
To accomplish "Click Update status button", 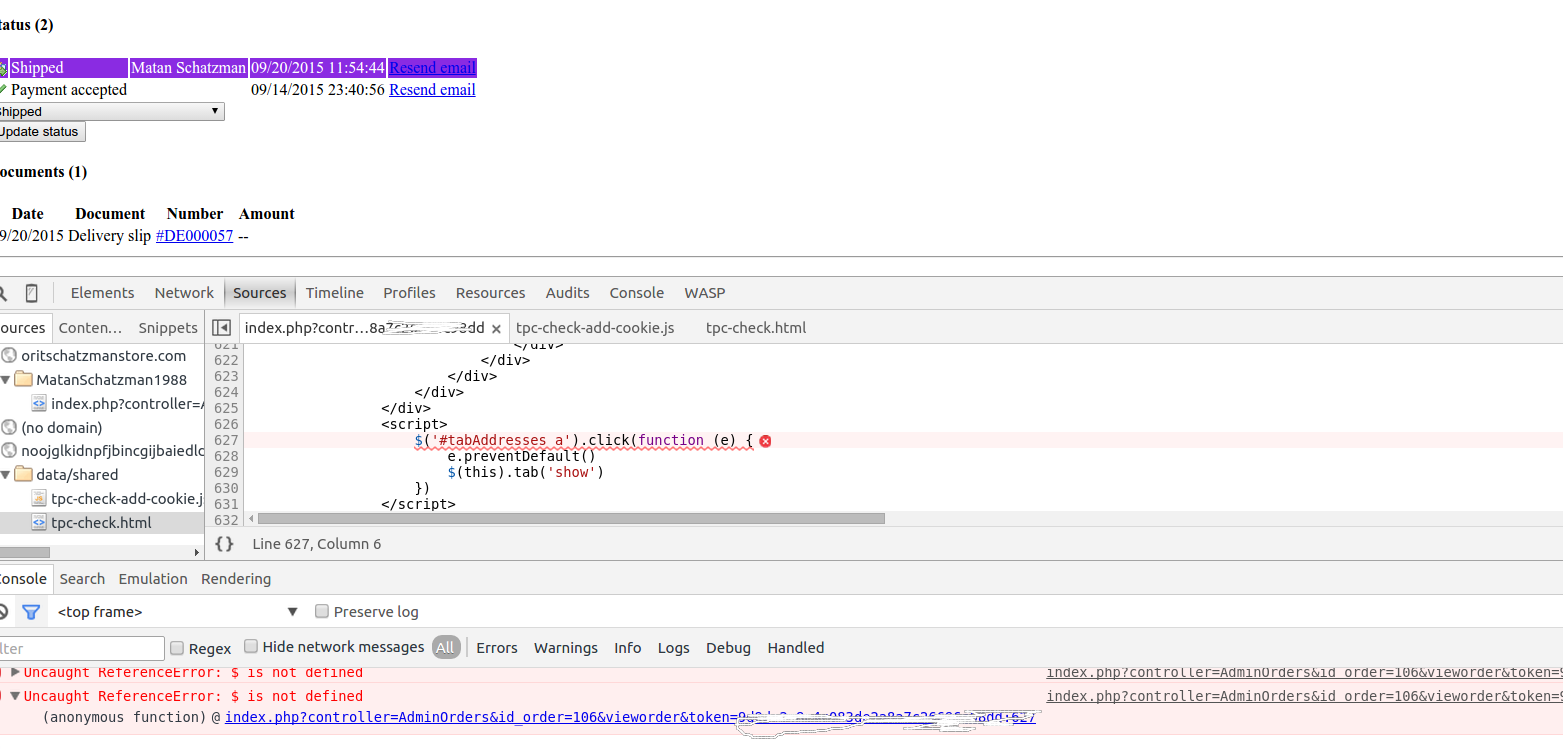I will (41, 132).
